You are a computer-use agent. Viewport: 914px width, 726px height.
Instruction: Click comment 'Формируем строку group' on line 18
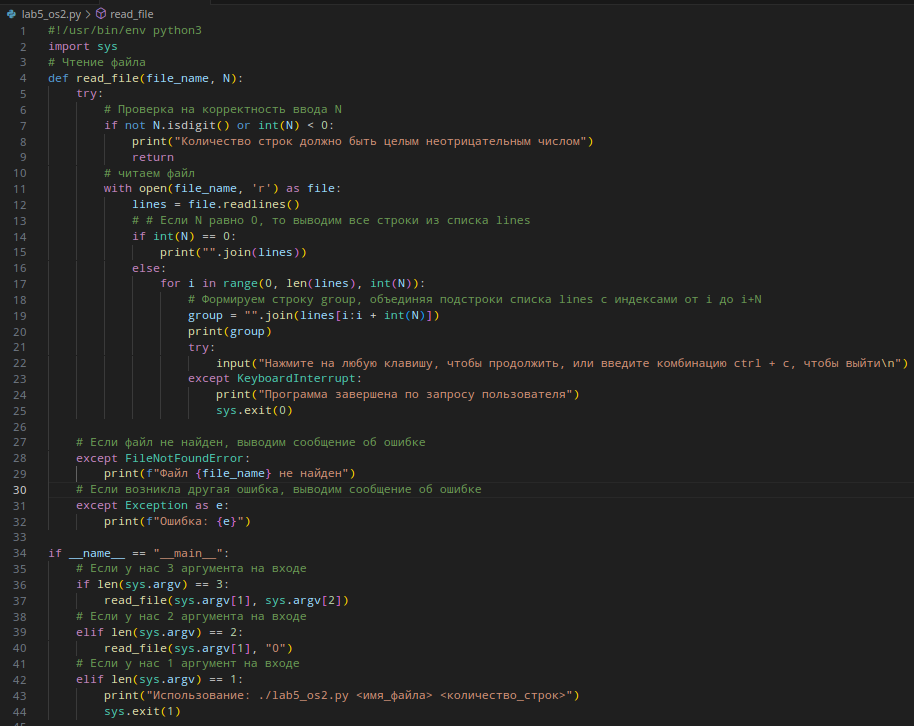[x=279, y=299]
